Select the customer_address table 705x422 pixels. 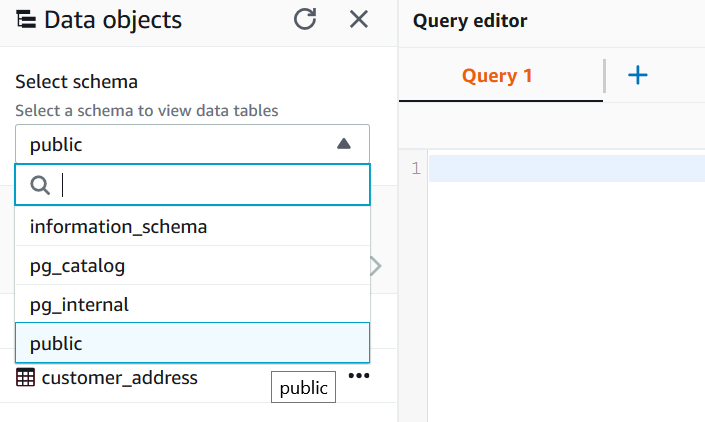(119, 378)
